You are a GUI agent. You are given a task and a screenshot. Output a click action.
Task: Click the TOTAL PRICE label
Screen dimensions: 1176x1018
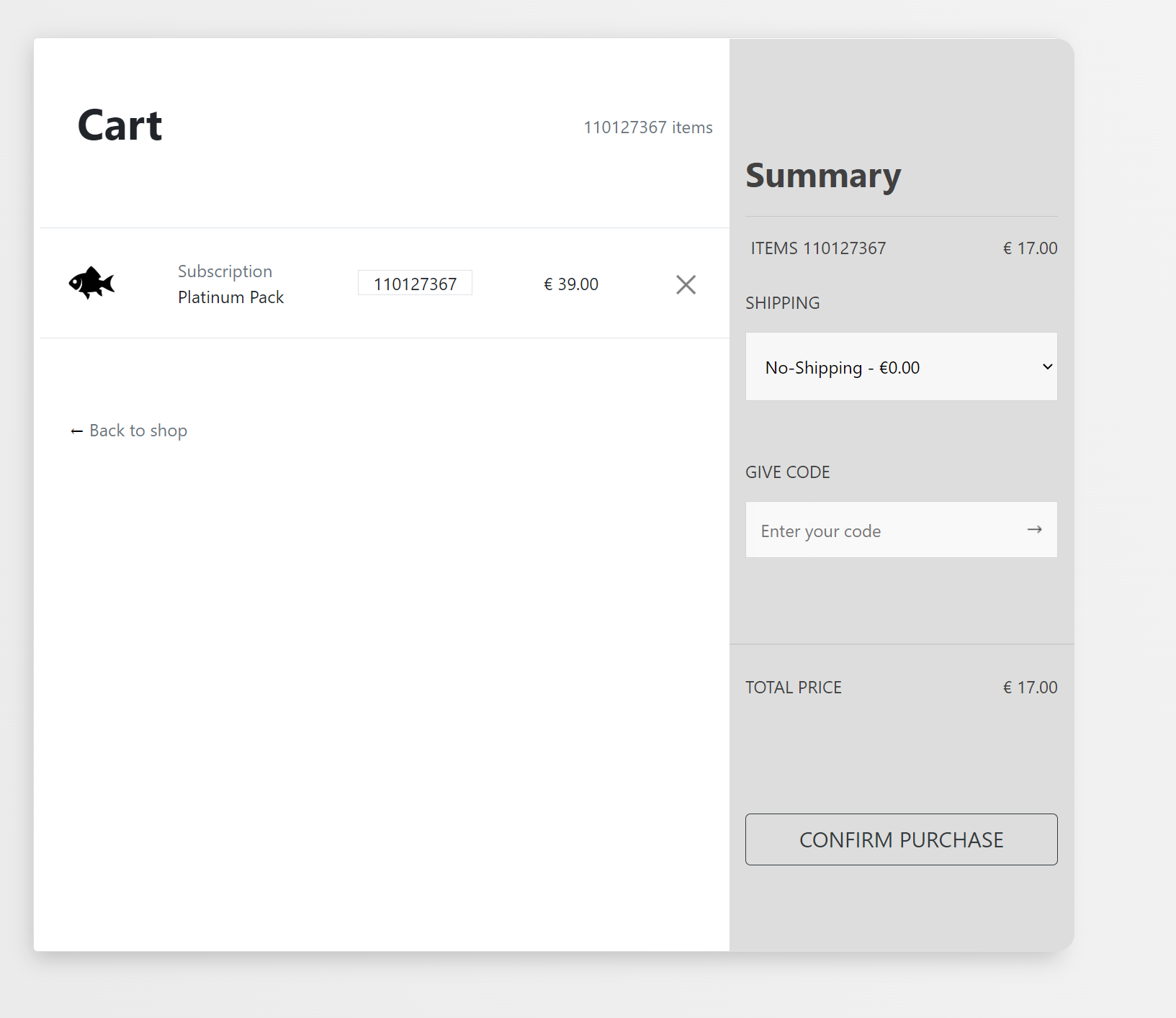(793, 688)
